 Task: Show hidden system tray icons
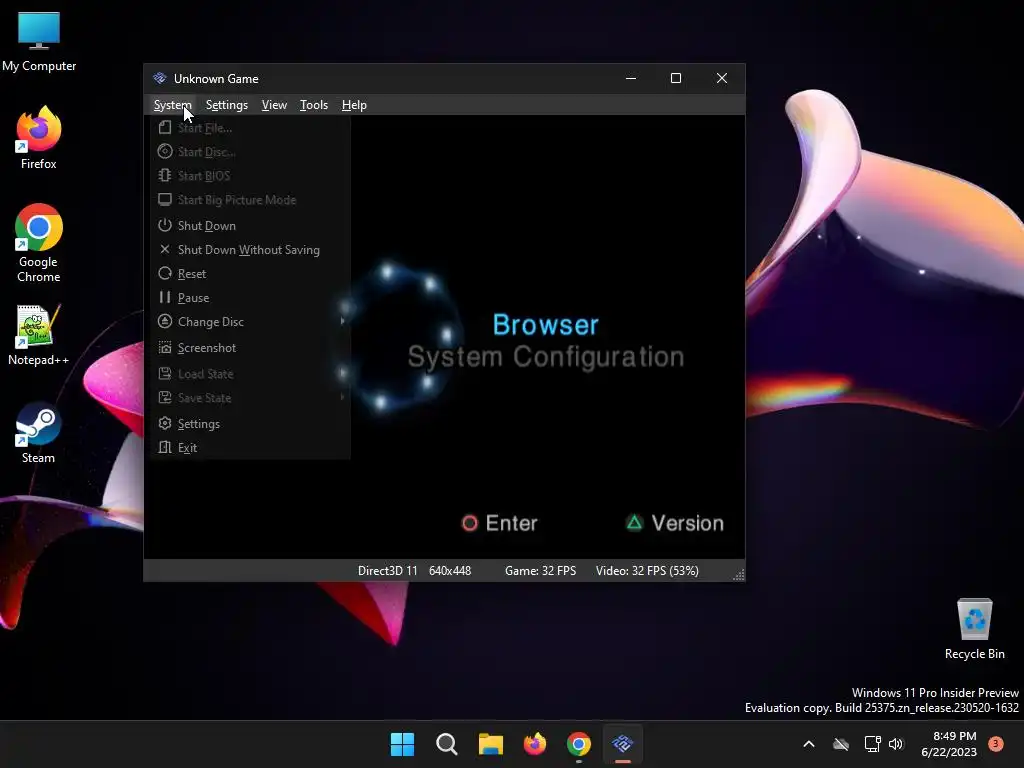(808, 744)
